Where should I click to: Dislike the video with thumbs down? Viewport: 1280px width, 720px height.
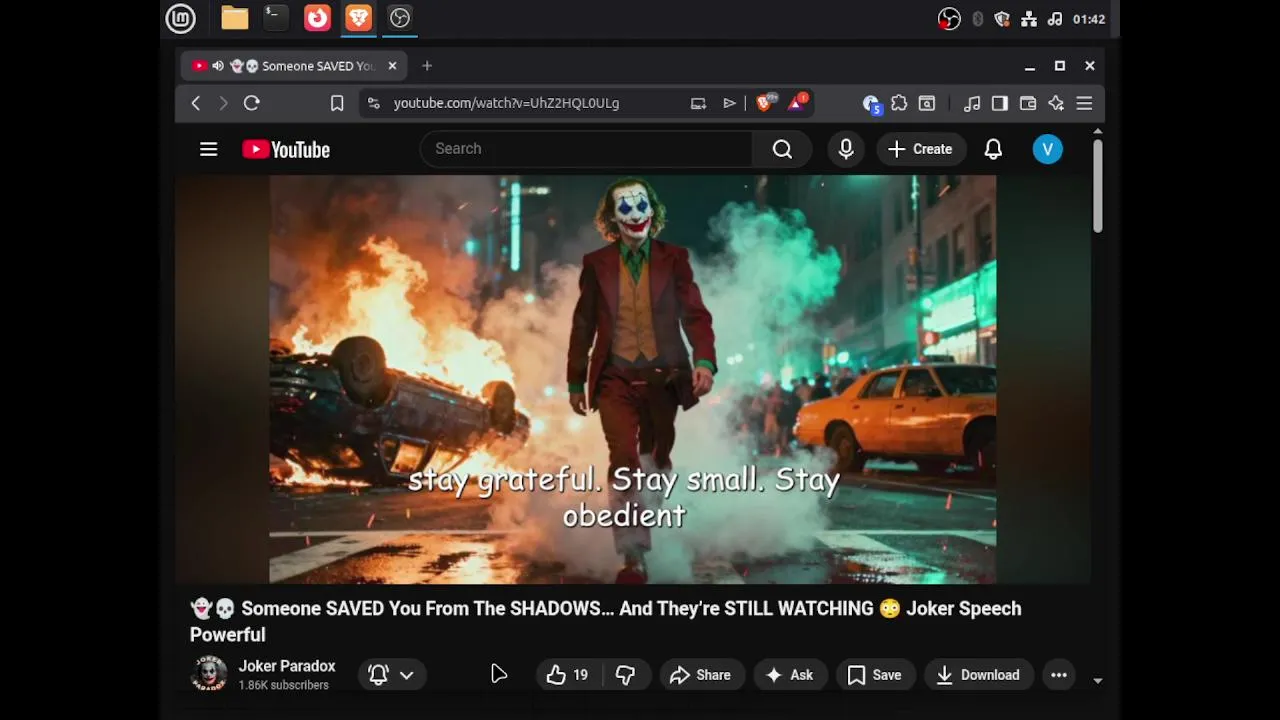pos(626,675)
